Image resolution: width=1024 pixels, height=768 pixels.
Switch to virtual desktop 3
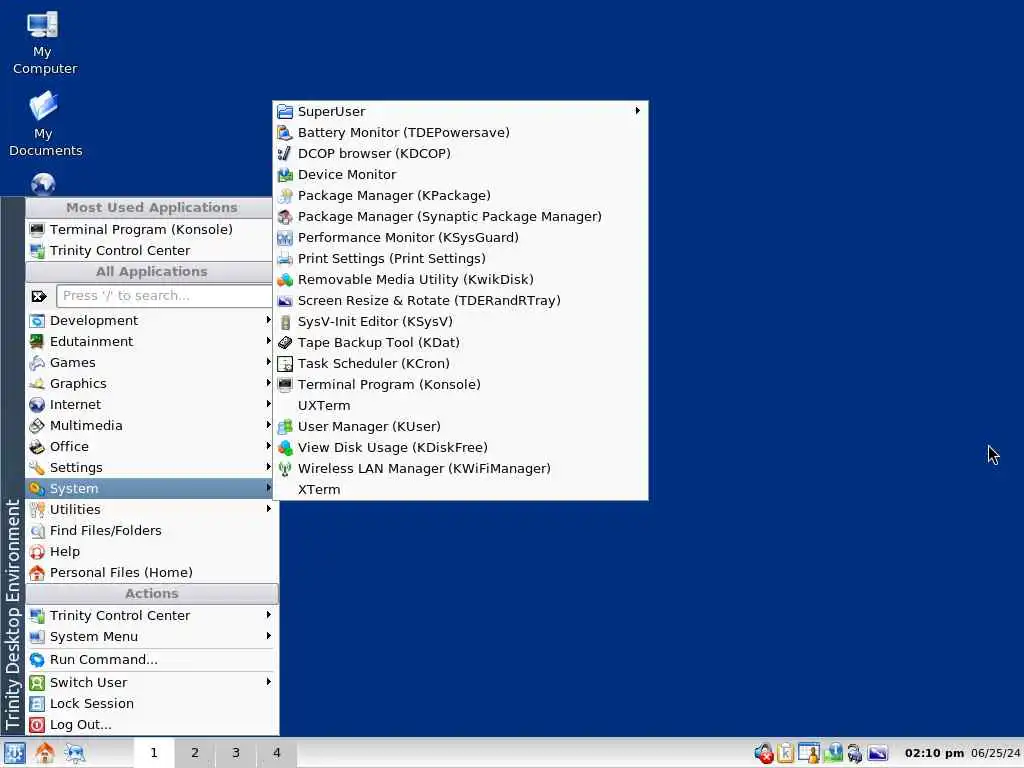tap(236, 753)
